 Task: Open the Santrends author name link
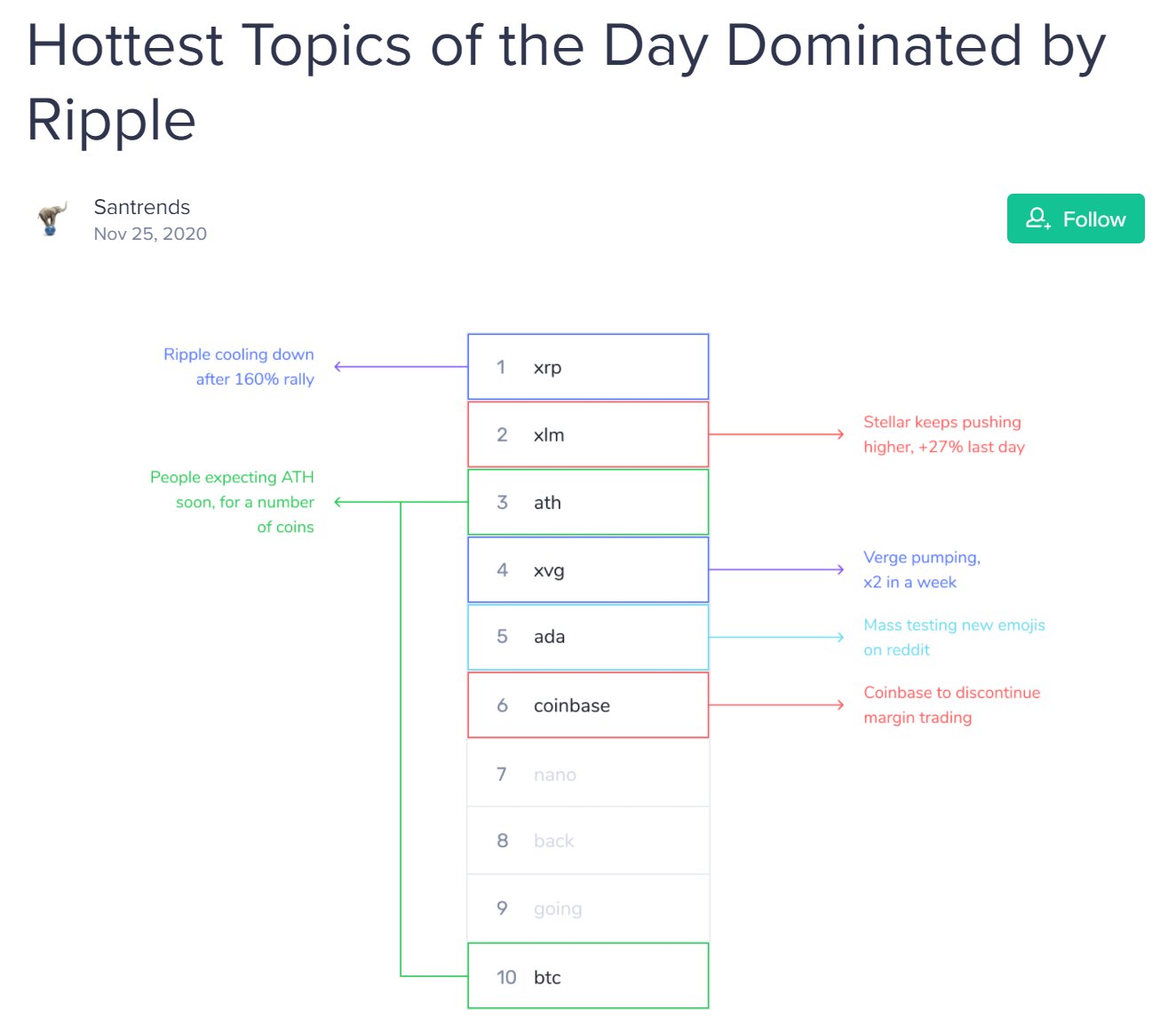click(142, 207)
